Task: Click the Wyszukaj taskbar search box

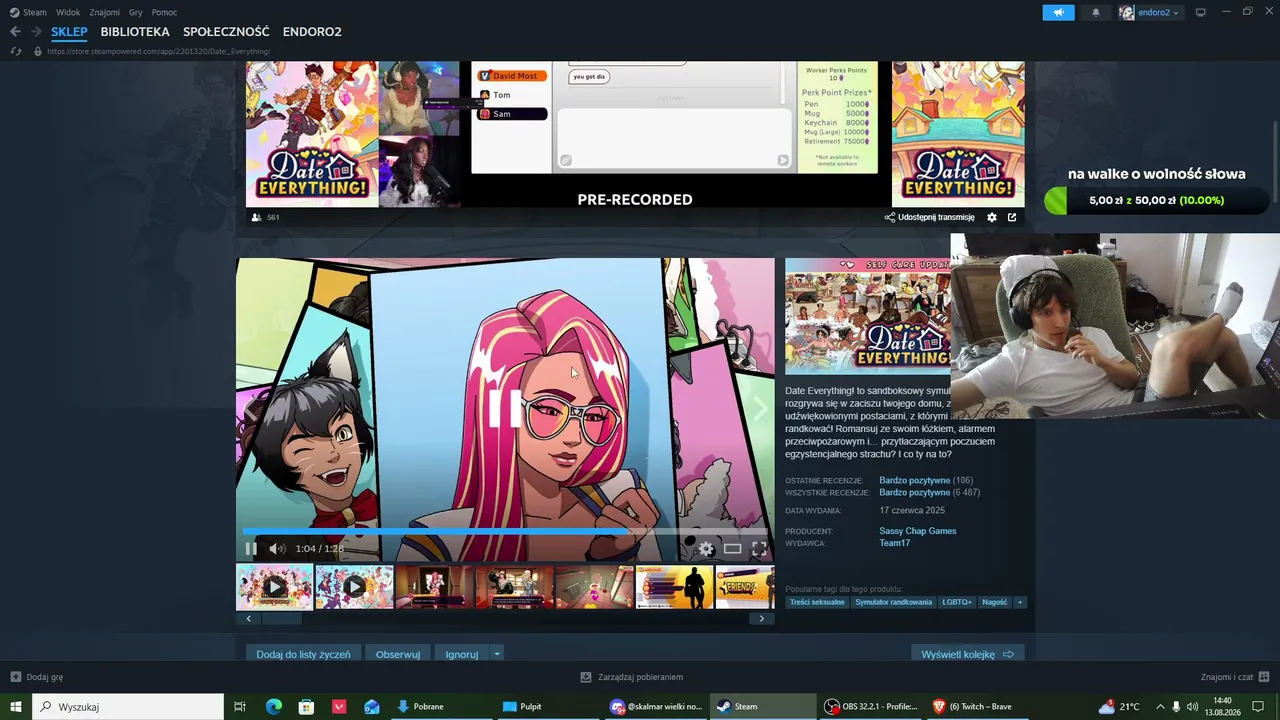Action: (x=128, y=707)
